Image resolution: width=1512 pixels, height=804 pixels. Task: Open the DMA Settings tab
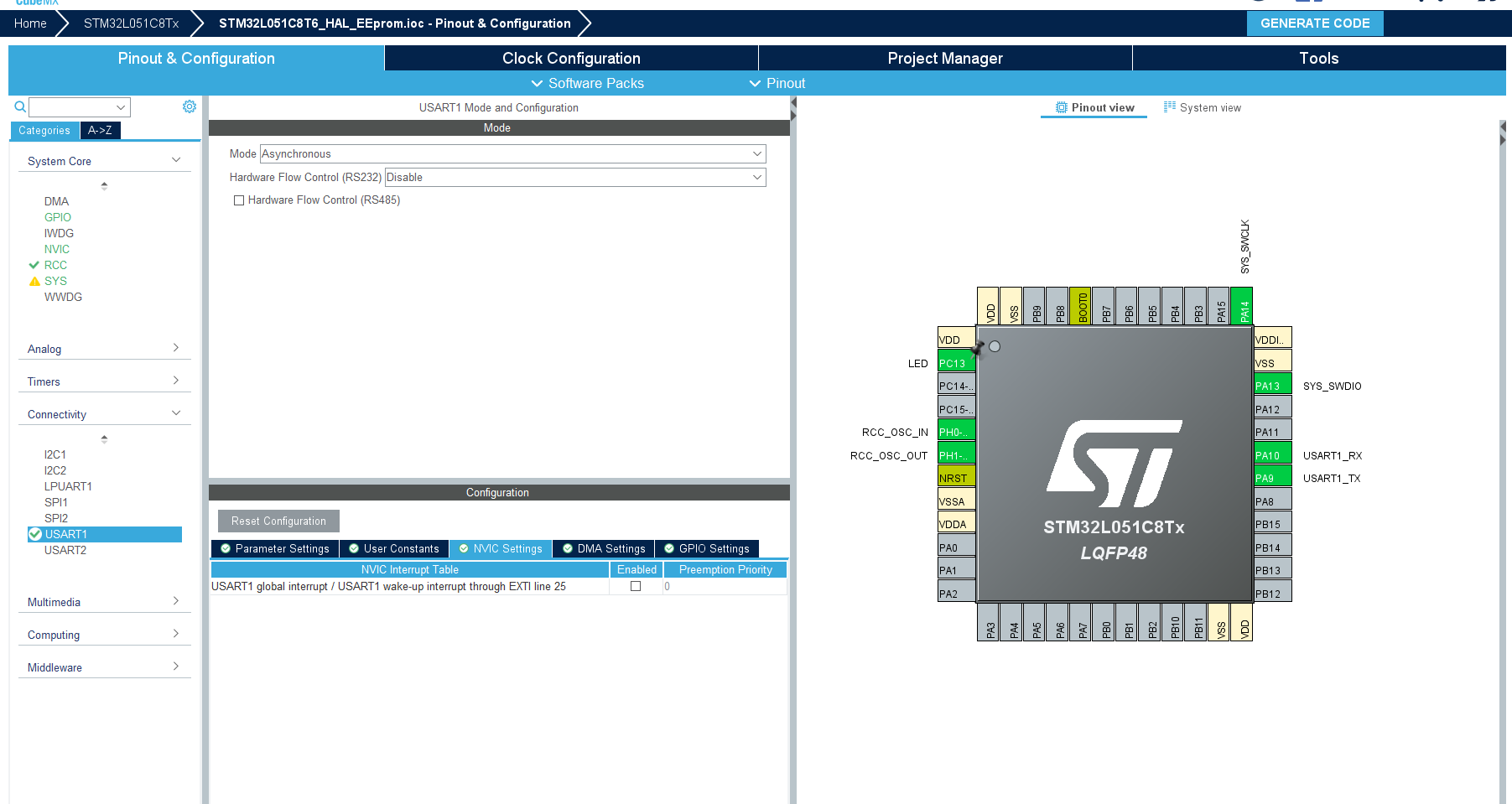click(x=603, y=548)
